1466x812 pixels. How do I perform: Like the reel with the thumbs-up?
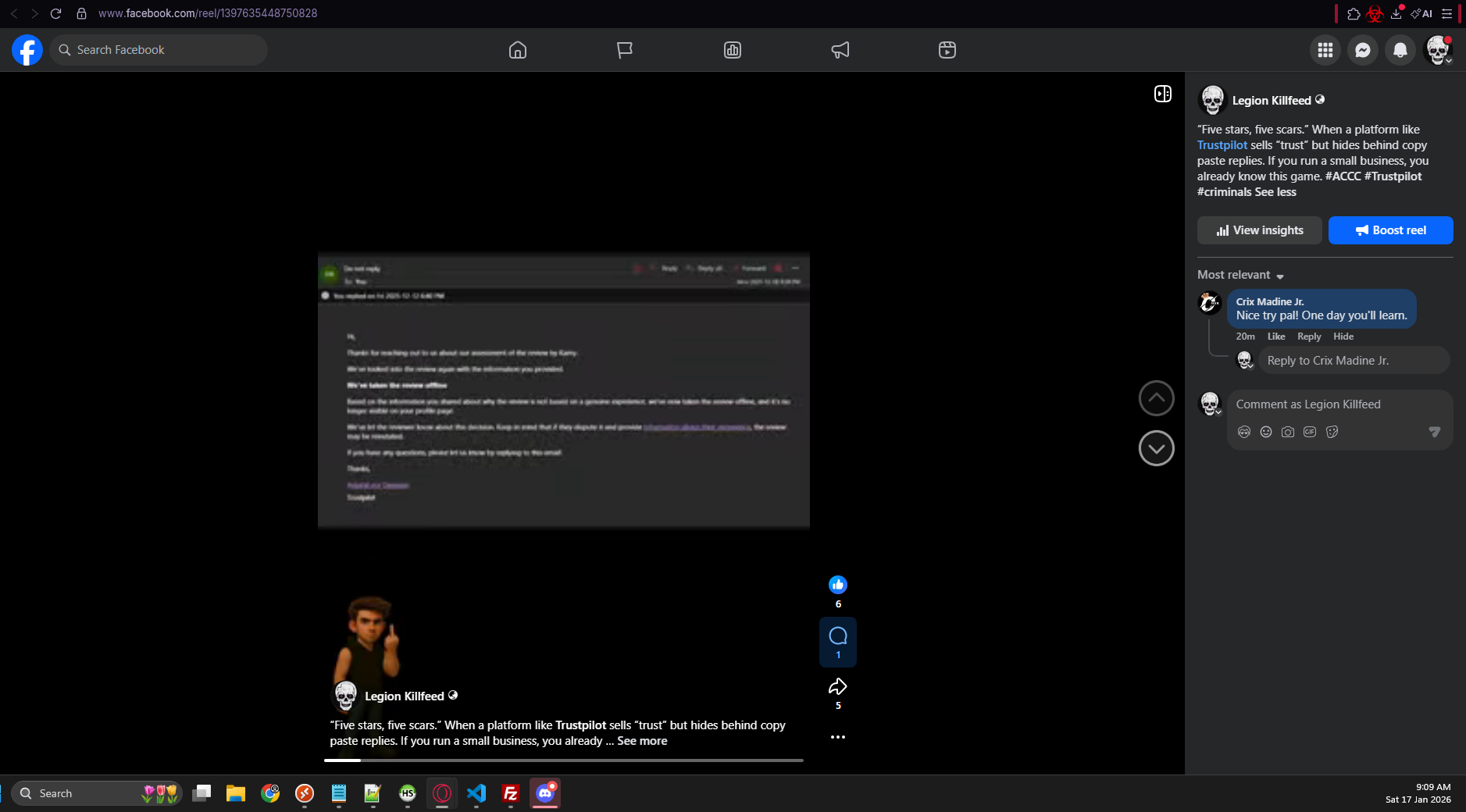click(838, 585)
